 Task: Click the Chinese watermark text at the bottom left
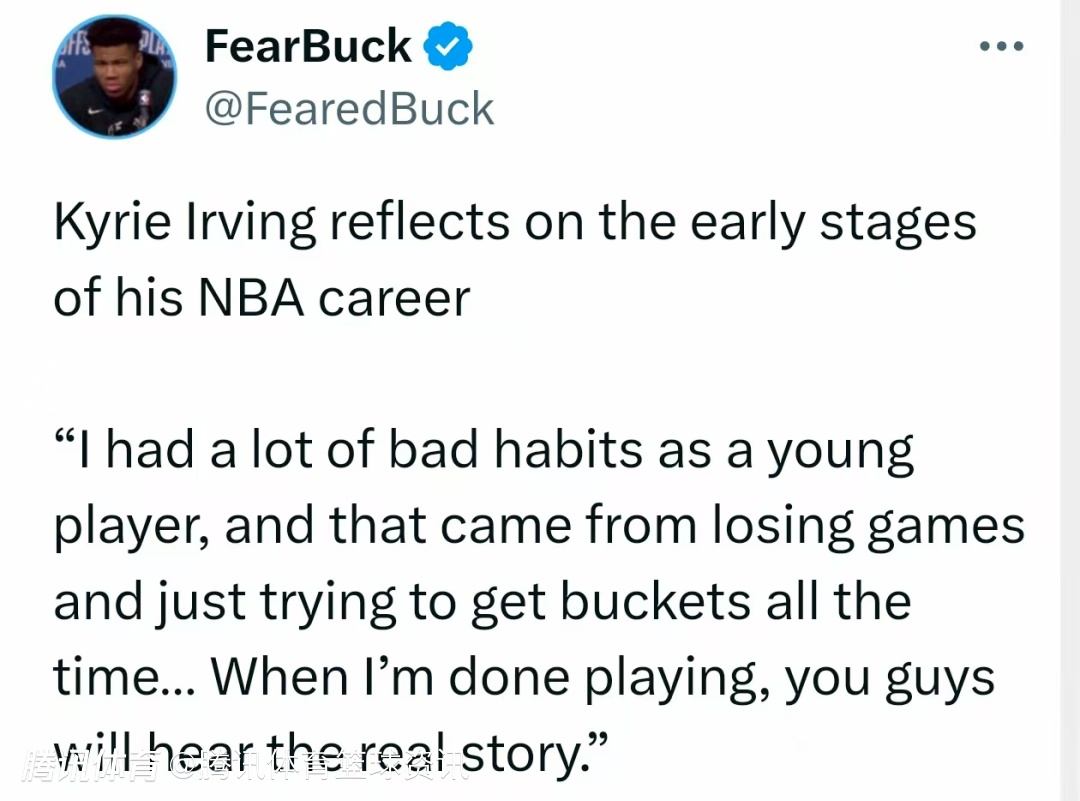point(243,765)
